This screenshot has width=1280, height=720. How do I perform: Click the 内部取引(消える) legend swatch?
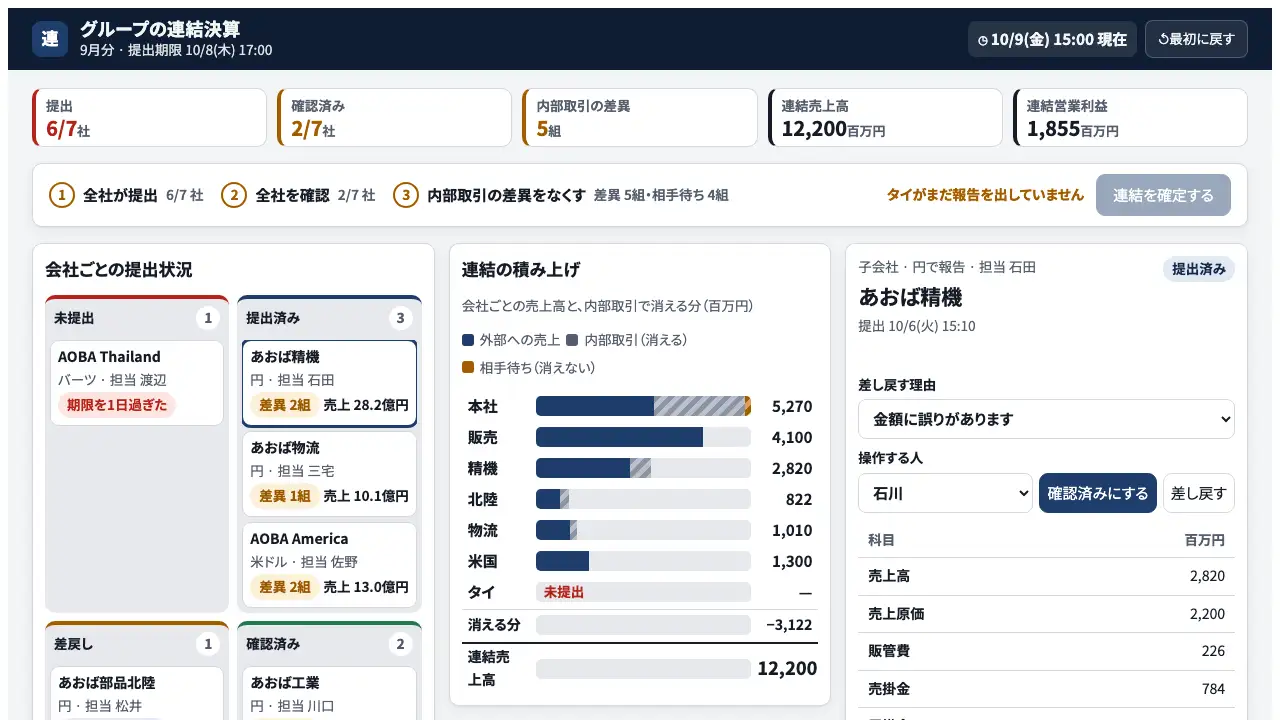click(573, 340)
